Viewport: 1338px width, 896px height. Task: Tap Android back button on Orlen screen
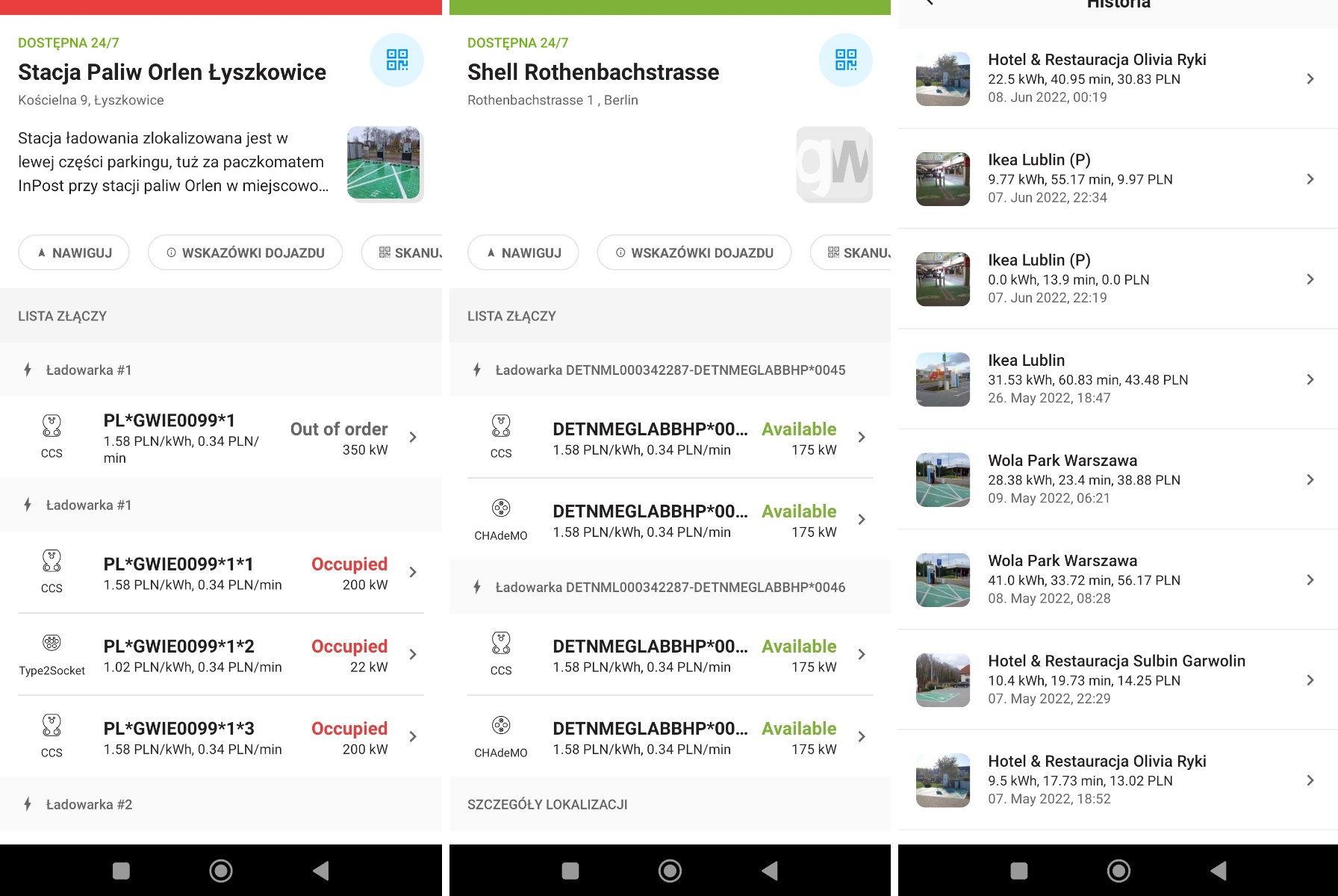click(x=321, y=871)
